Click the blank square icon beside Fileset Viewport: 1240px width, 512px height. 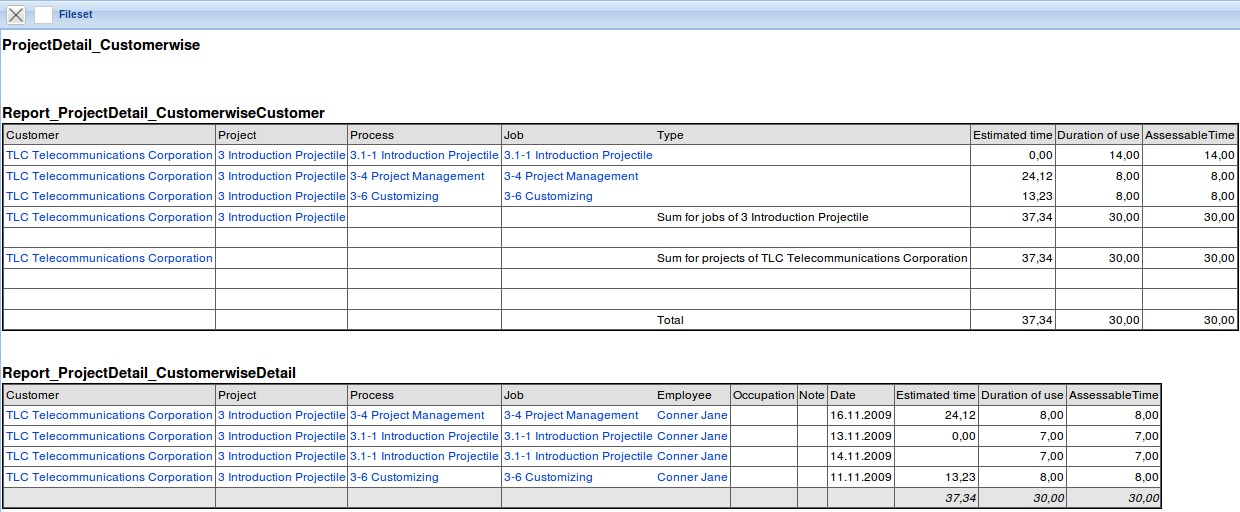43,15
